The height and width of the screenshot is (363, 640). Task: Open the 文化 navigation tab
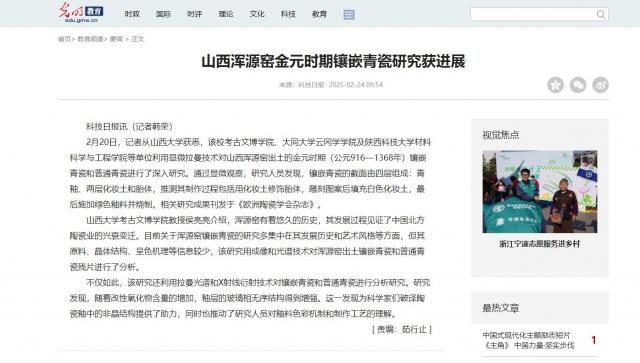click(x=257, y=14)
